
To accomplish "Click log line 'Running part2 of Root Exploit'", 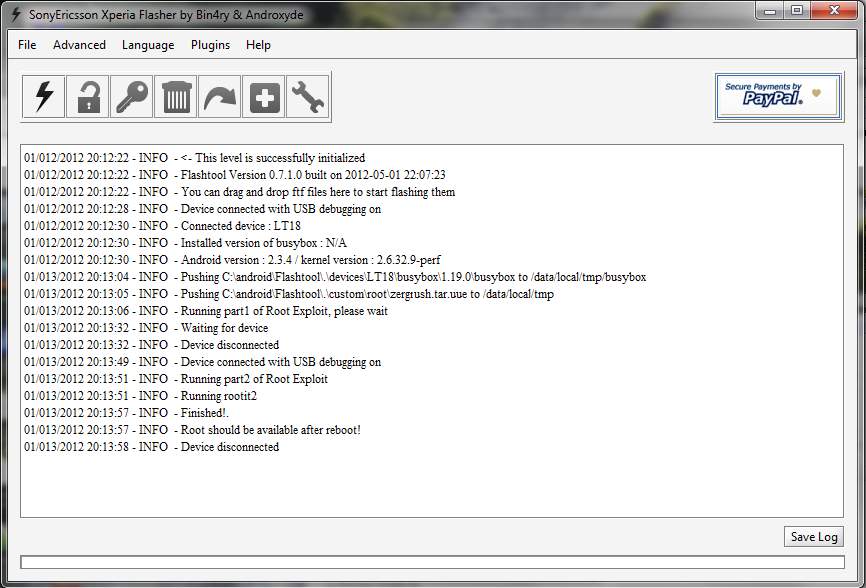I will 176,379.
